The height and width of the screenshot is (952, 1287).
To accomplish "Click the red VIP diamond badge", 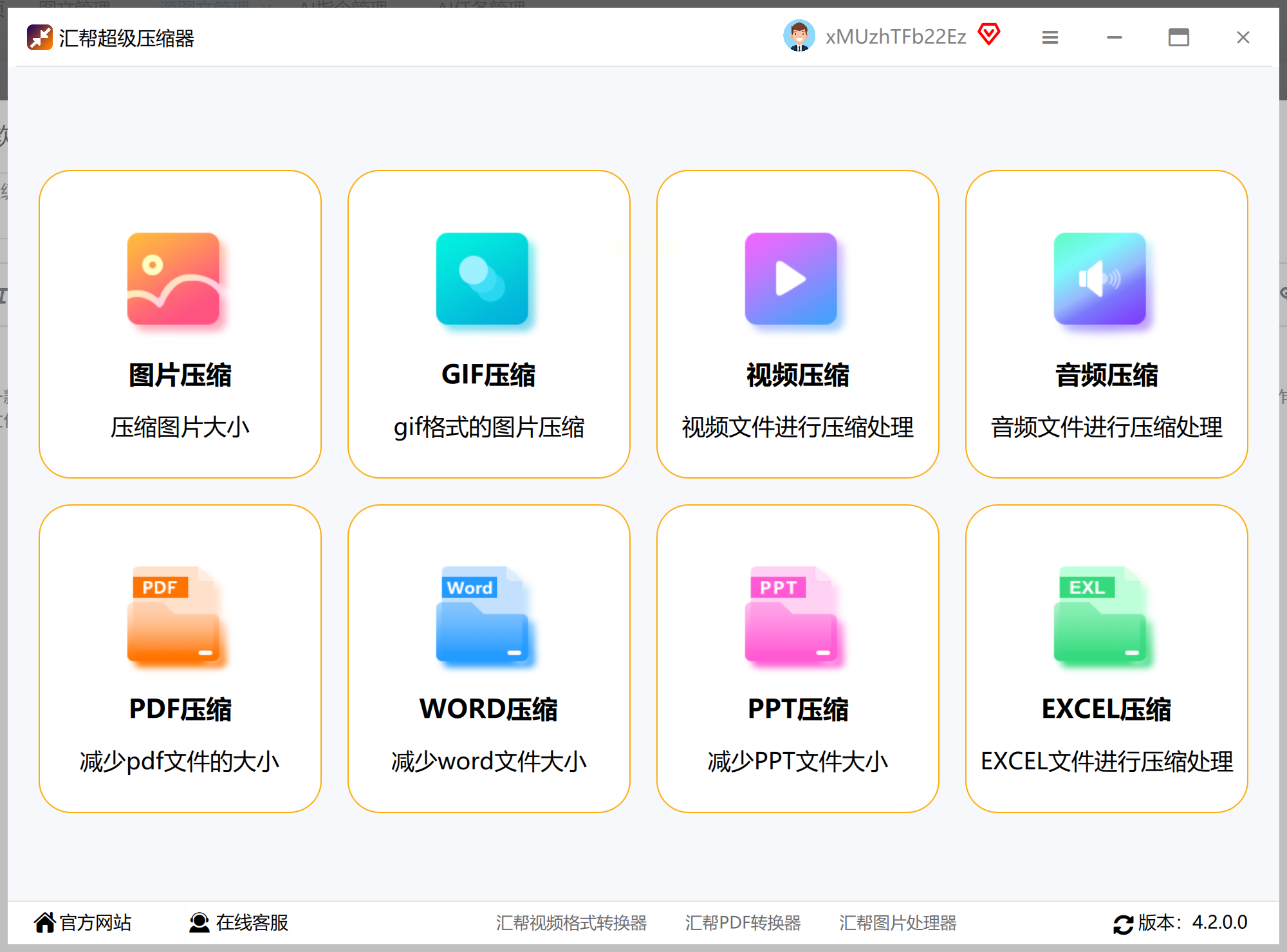I will click(989, 34).
